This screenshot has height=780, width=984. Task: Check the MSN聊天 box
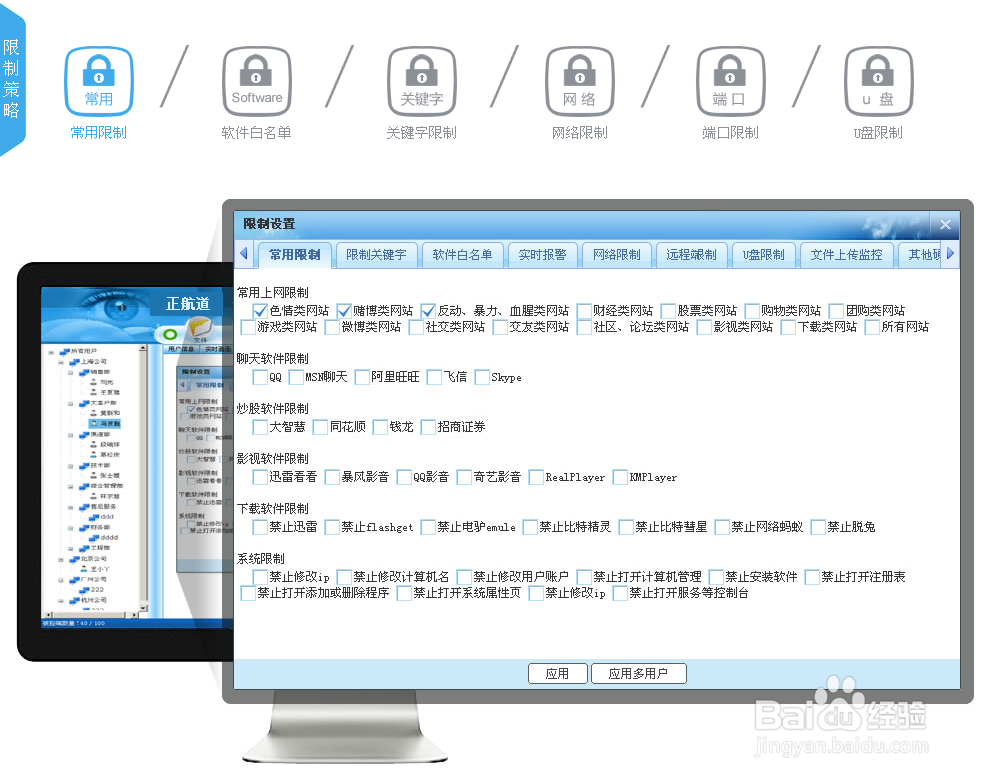[296, 377]
